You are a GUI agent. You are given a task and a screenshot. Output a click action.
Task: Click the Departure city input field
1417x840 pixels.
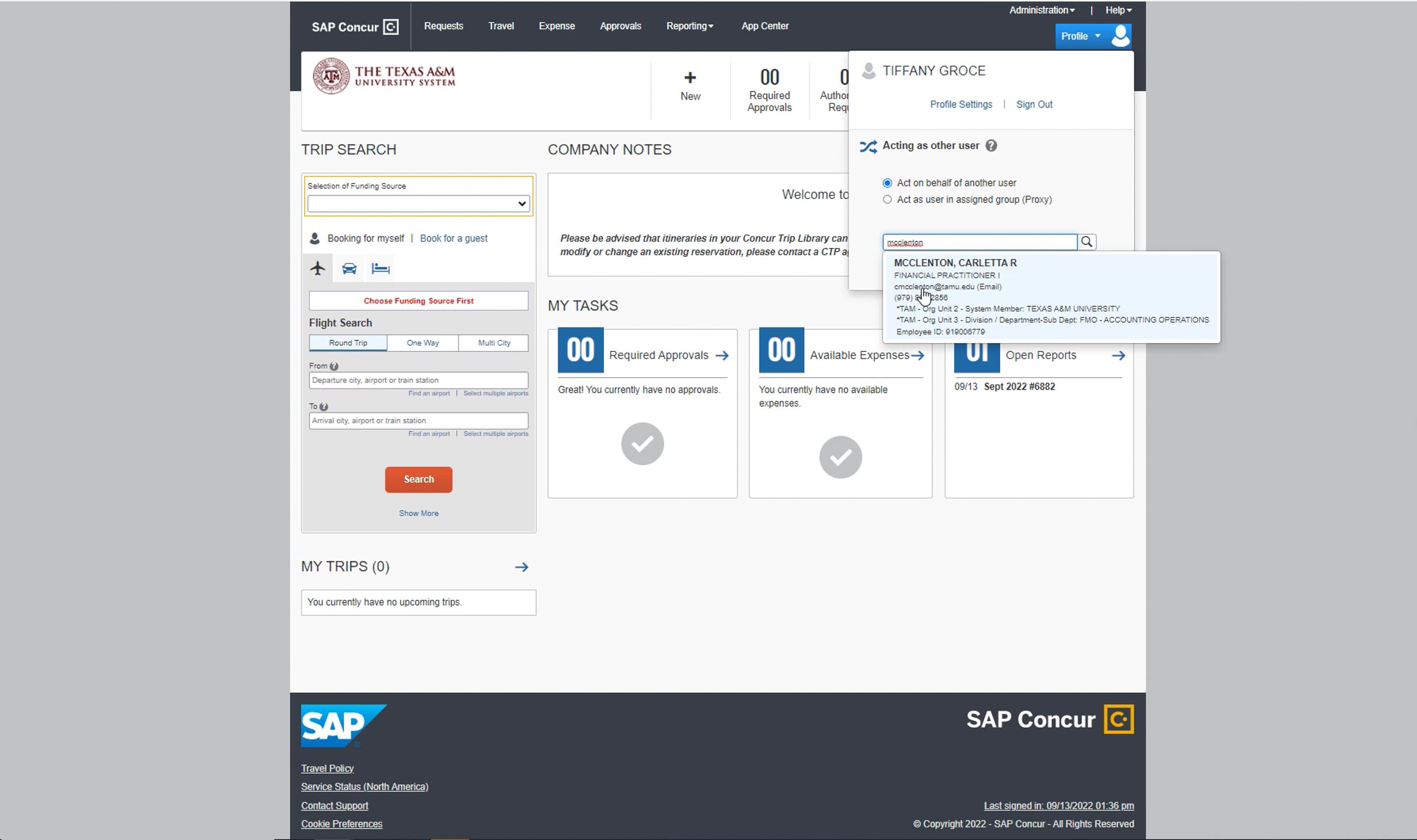click(418, 380)
